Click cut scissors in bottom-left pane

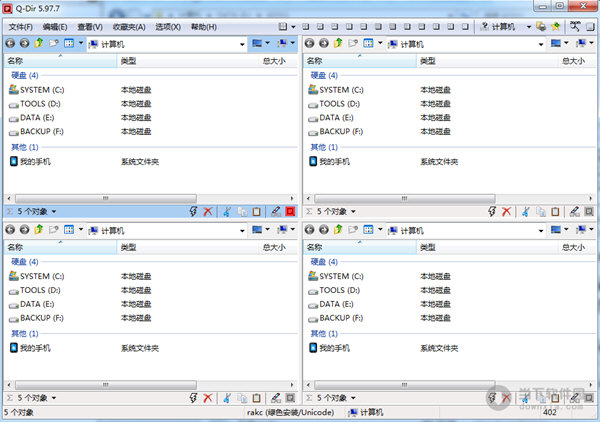227,398
